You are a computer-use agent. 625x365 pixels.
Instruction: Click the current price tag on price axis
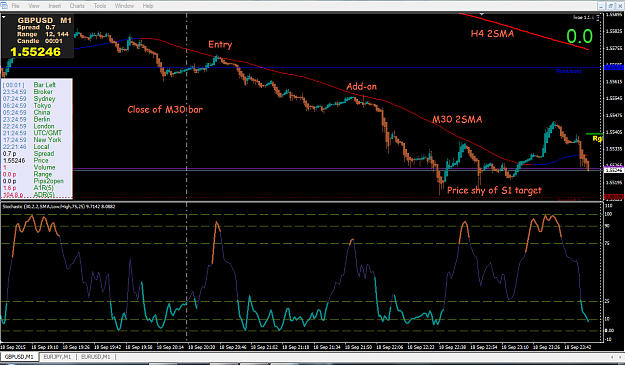coord(613,170)
